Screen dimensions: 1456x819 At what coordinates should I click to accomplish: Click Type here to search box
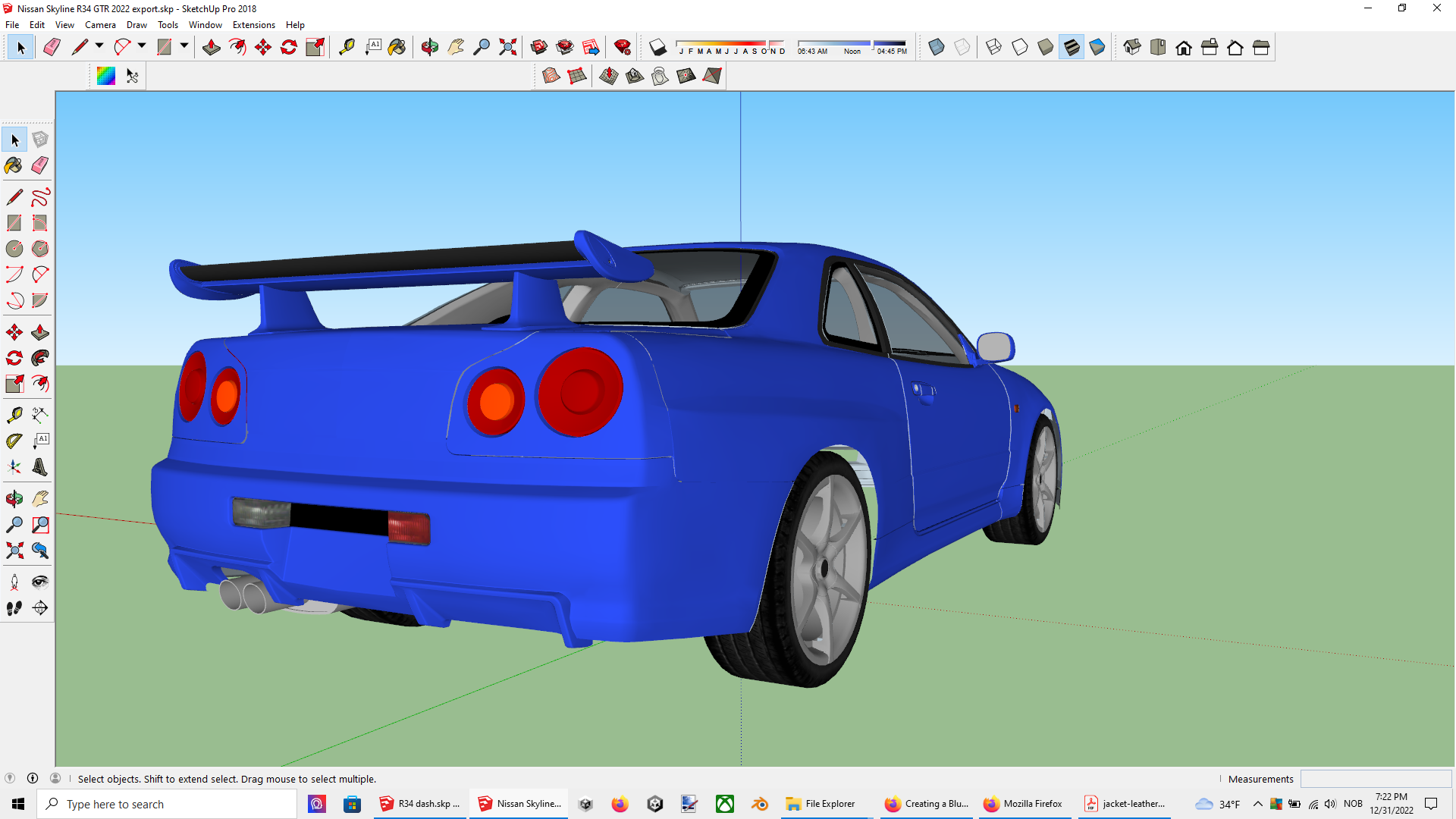(167, 804)
